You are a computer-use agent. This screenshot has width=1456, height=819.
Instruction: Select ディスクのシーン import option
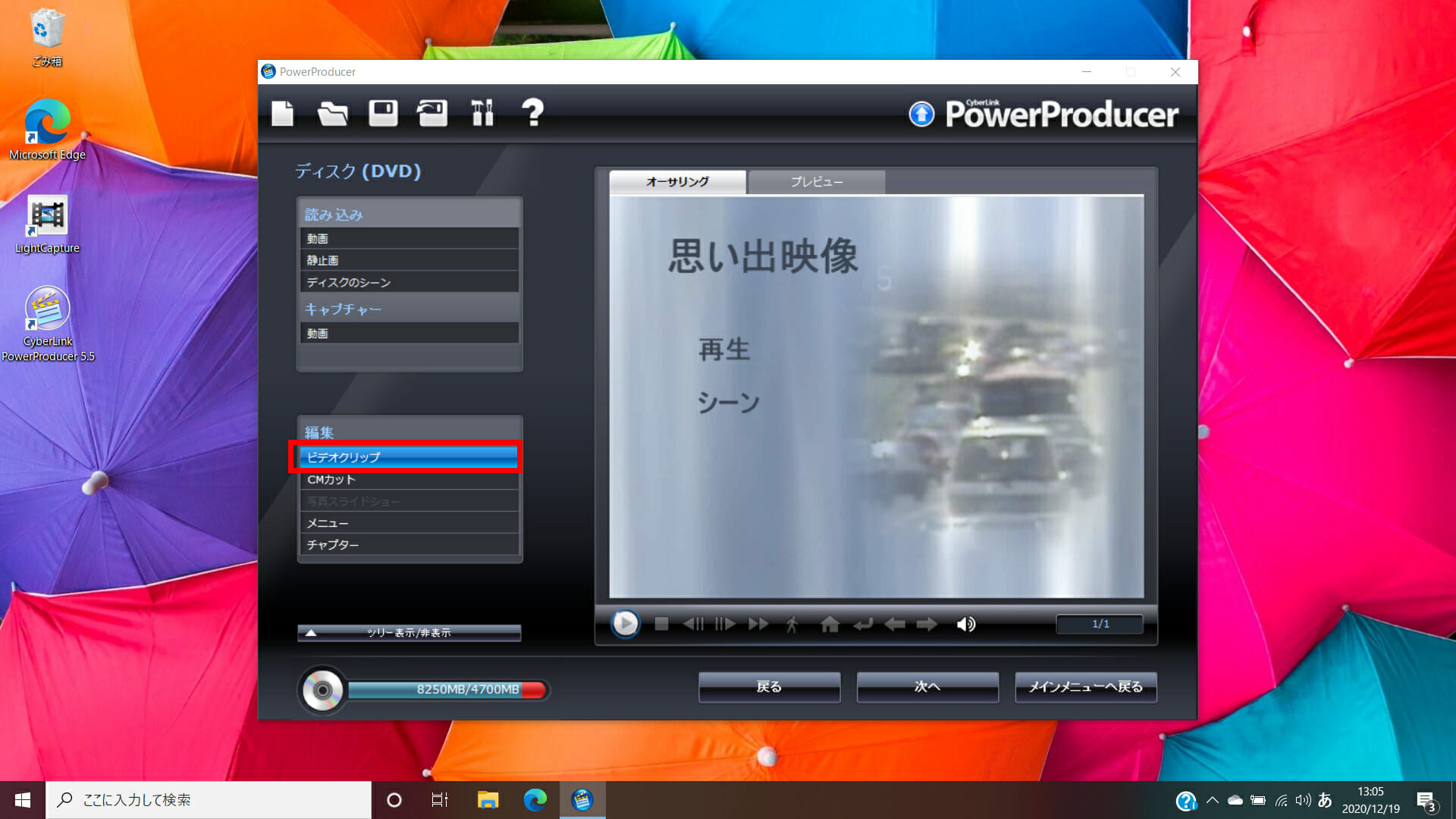pos(409,282)
